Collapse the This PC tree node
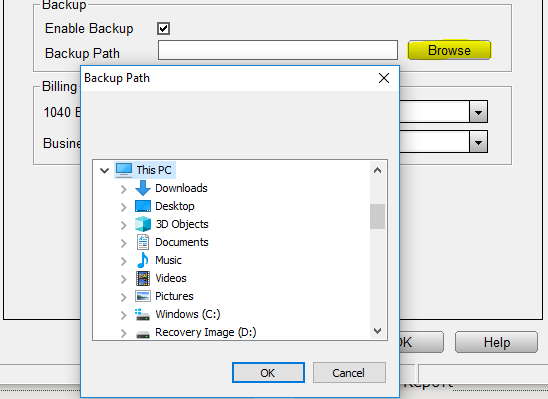548x399 pixels. tap(104, 171)
